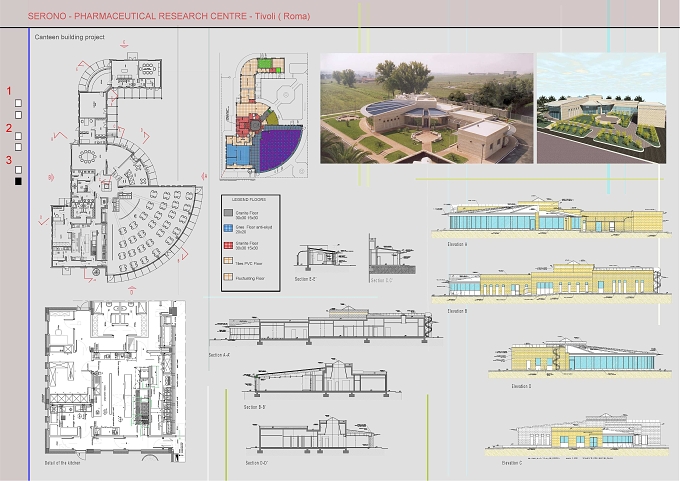680x481 pixels.
Task: Click the red number 2 section label
Action: 9,128
